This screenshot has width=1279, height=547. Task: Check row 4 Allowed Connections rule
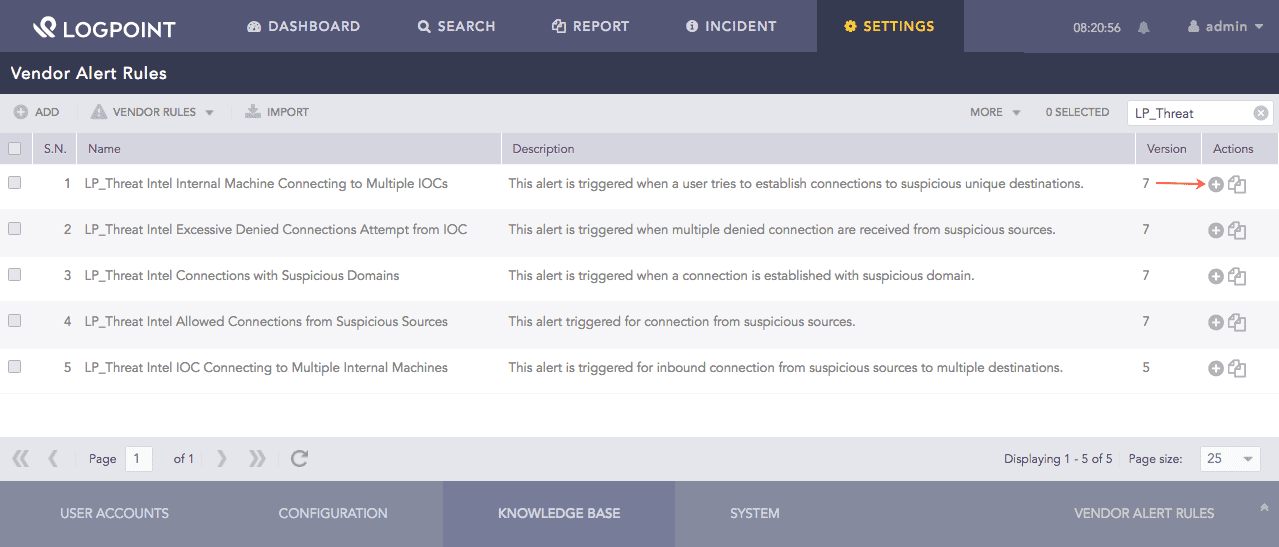[x=14, y=321]
